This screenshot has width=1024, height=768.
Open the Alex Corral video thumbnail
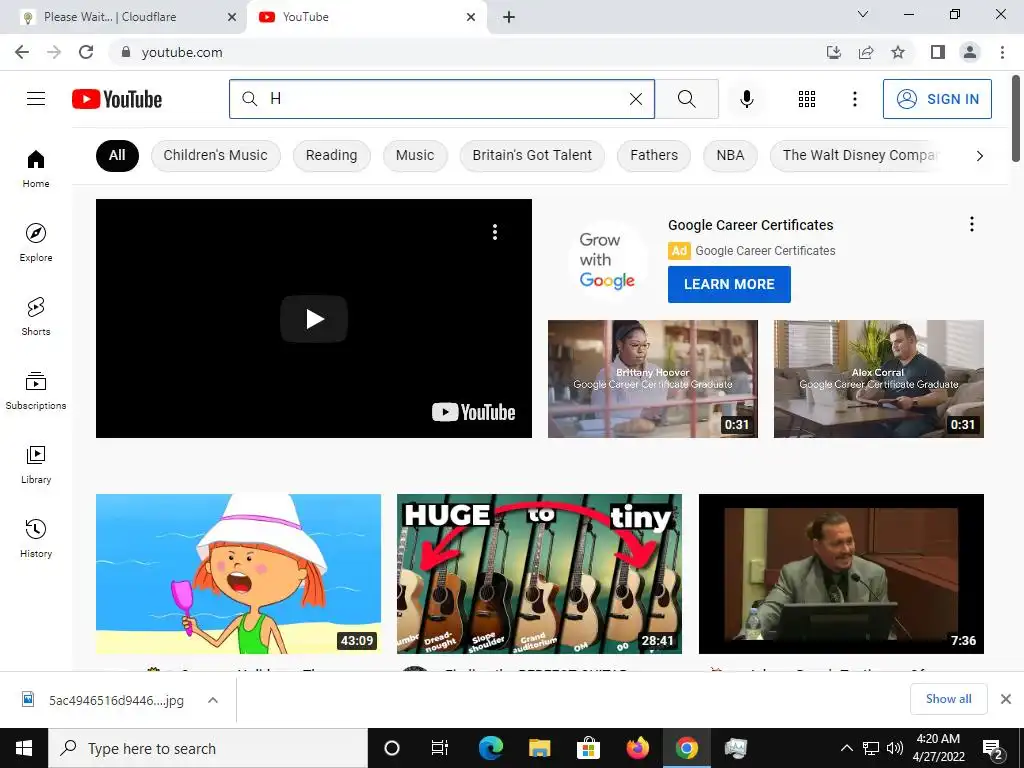[878, 379]
